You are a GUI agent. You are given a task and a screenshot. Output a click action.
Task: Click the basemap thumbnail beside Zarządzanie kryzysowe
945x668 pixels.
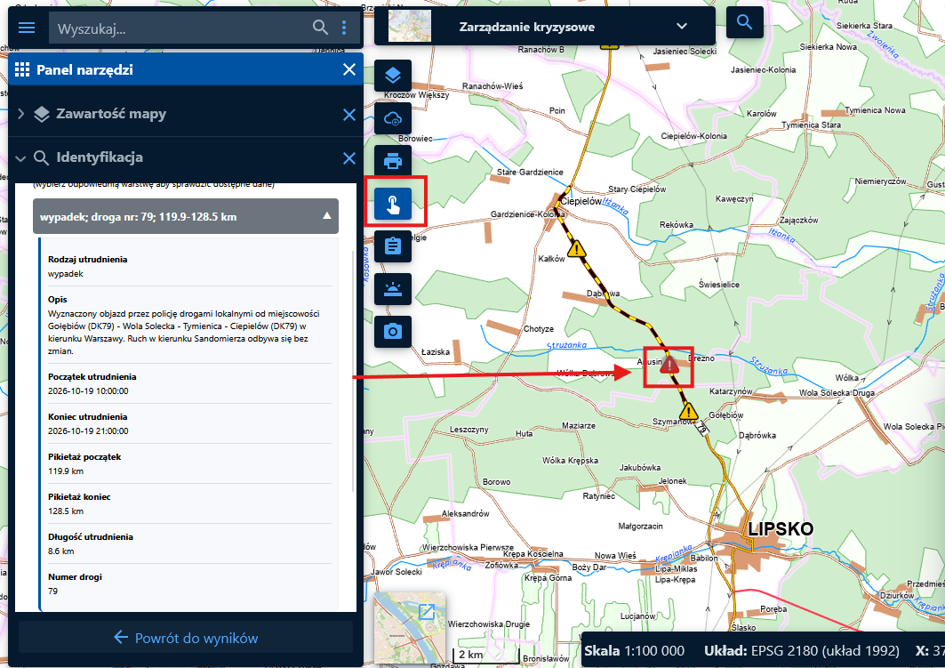pyautogui.click(x=409, y=26)
